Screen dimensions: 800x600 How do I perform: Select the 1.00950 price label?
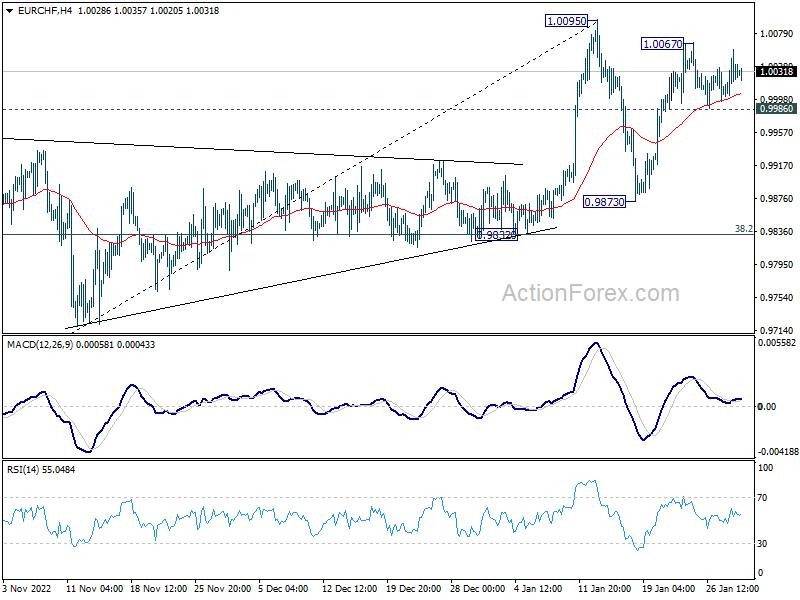coord(566,21)
